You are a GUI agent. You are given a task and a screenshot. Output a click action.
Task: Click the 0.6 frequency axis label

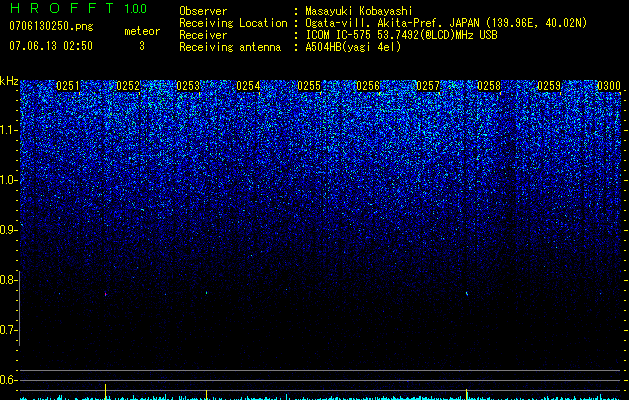pyautogui.click(x=7, y=380)
